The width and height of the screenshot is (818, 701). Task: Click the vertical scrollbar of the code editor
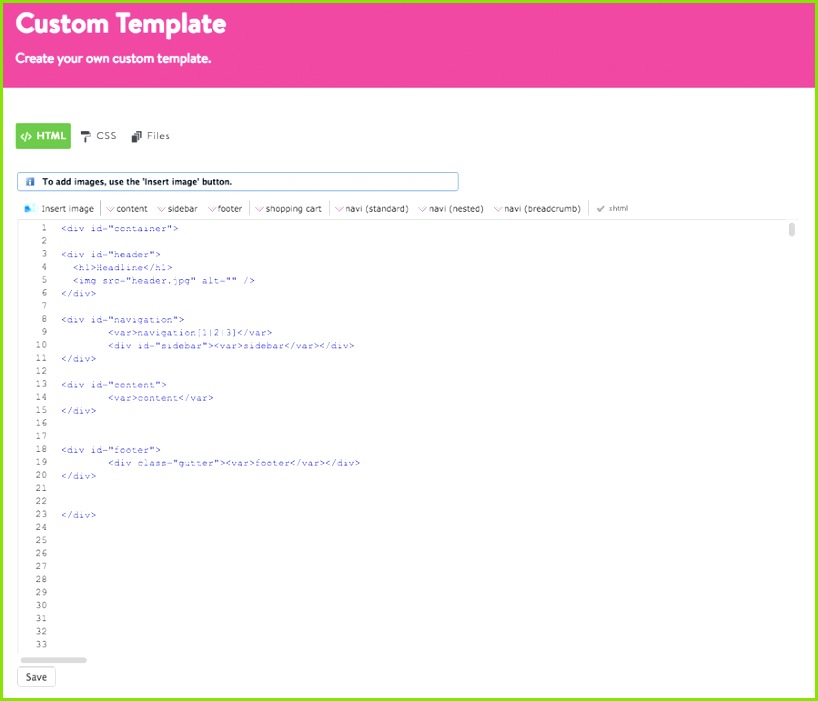click(x=791, y=230)
